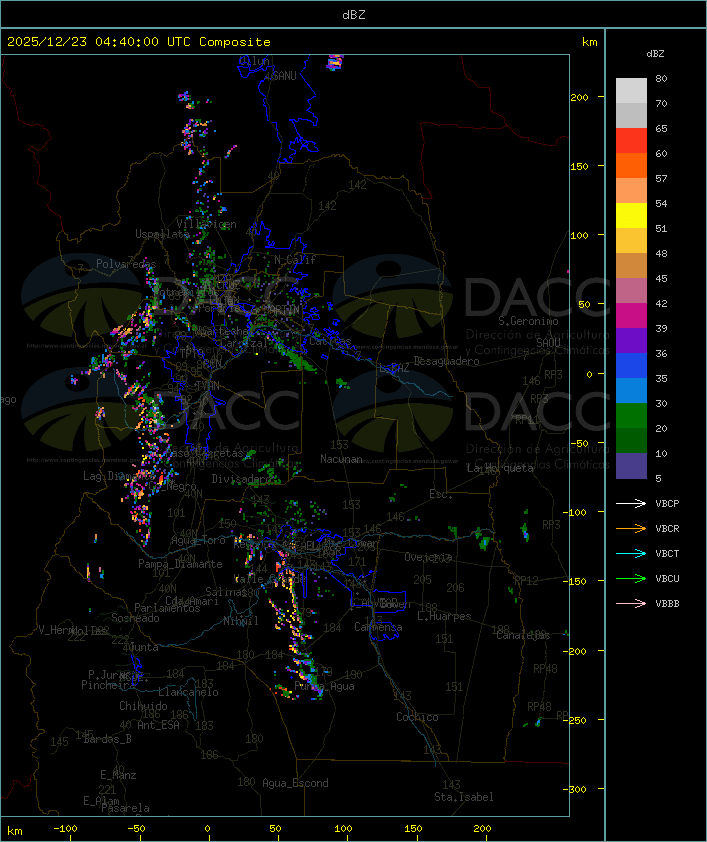The height and width of the screenshot is (842, 707).
Task: Click the Polvaredas map label
Action: [126, 264]
